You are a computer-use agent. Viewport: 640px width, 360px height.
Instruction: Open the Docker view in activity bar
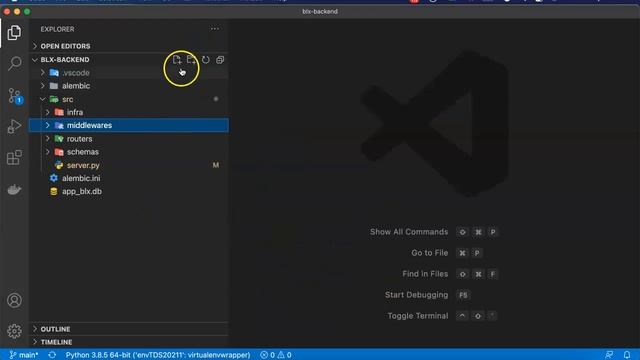pos(14,189)
